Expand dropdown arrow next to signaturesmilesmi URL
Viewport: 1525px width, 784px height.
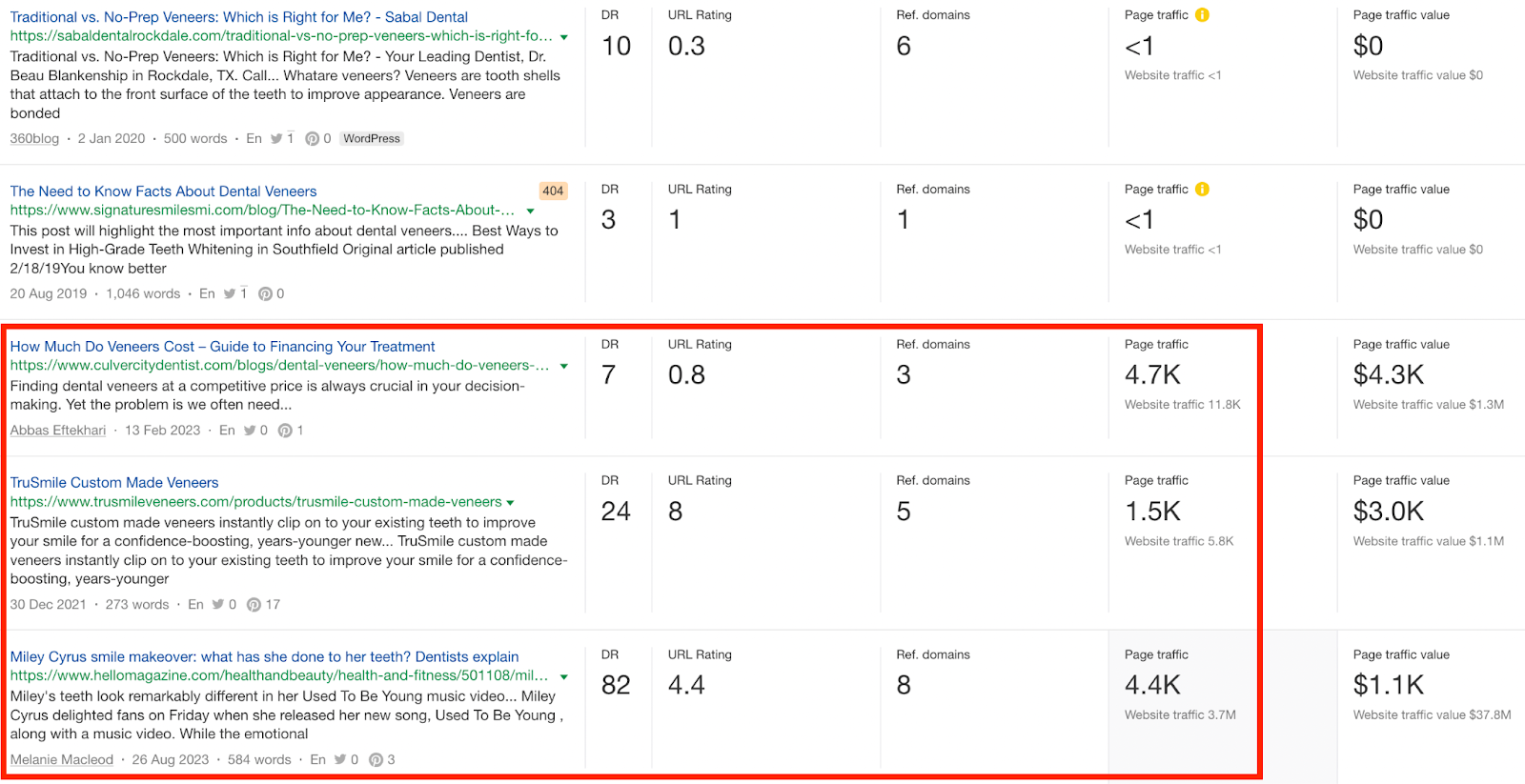coord(531,211)
